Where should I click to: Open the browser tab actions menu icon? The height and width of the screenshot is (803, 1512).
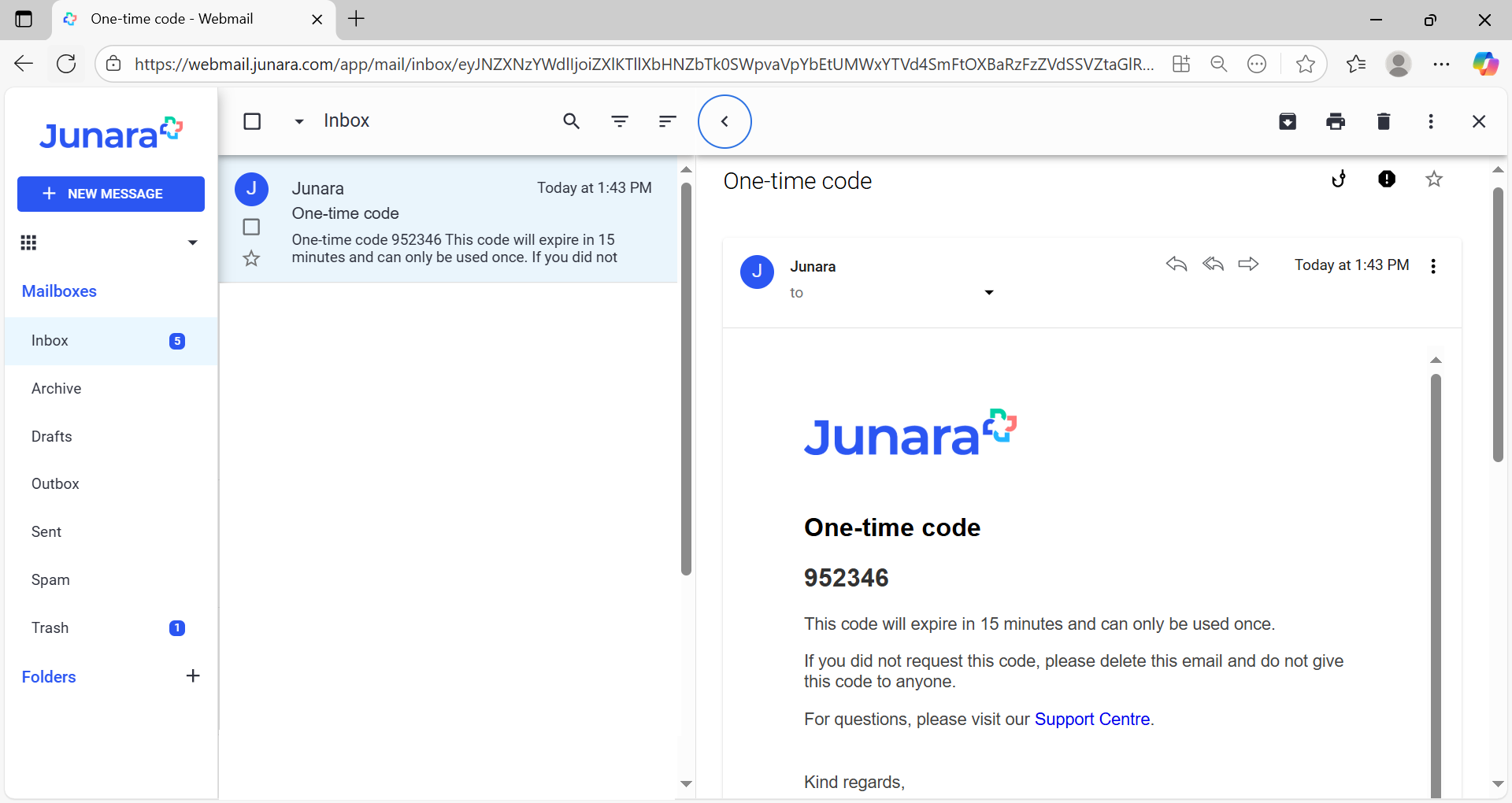[24, 19]
